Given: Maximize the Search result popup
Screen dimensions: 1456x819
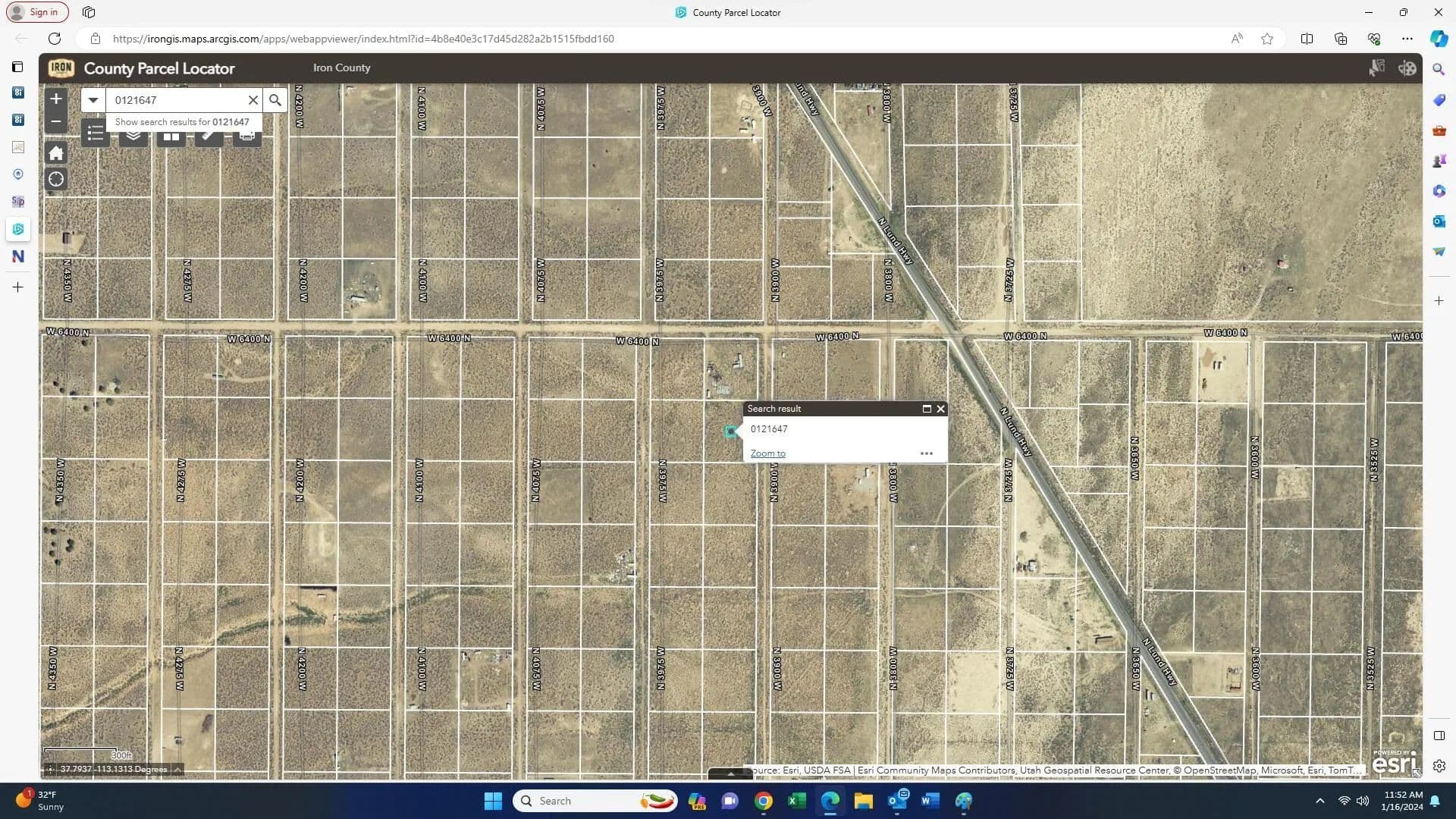Looking at the screenshot, I should coord(926,409).
